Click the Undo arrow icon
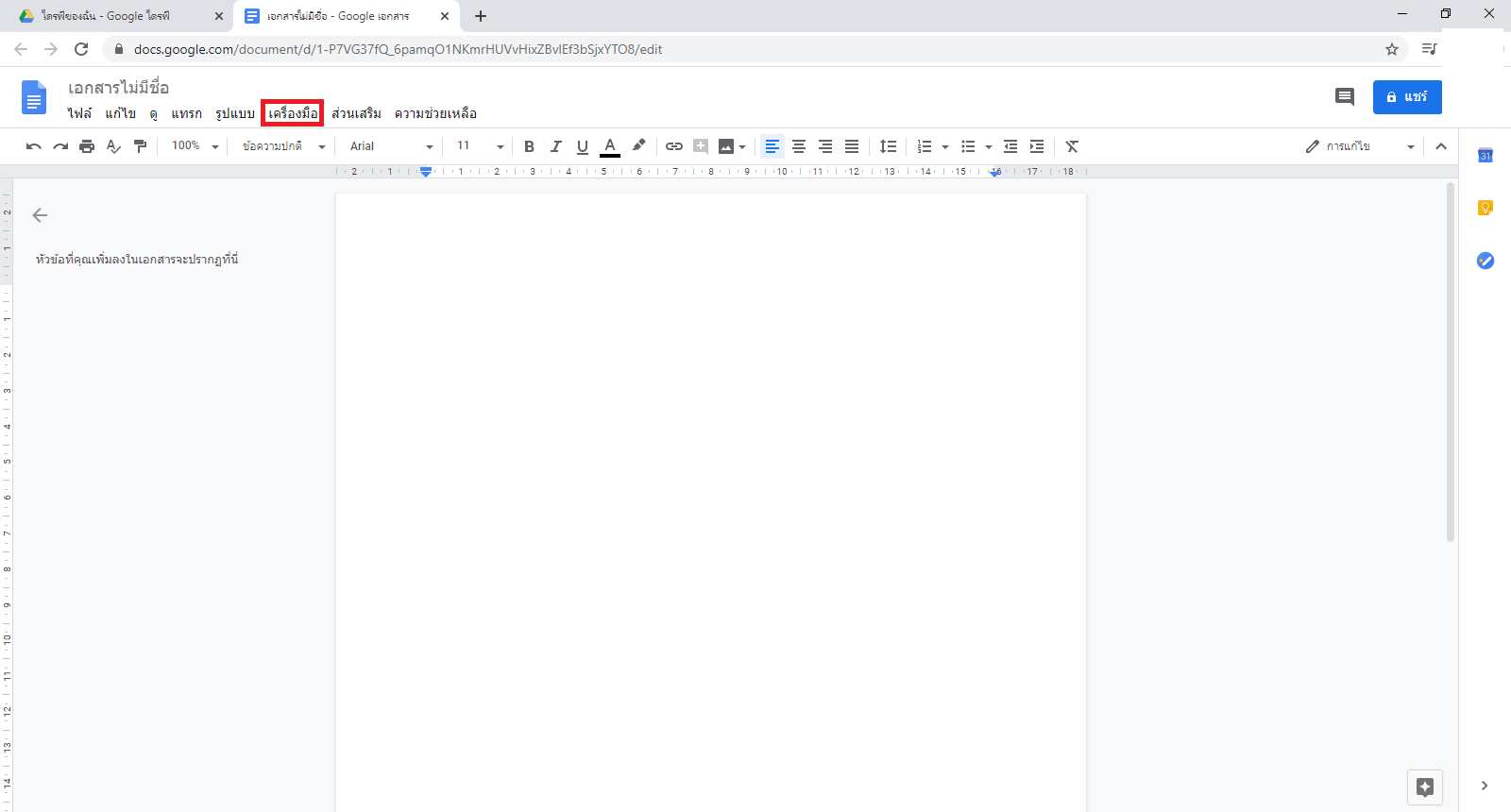This screenshot has width=1511, height=812. pyautogui.click(x=34, y=146)
